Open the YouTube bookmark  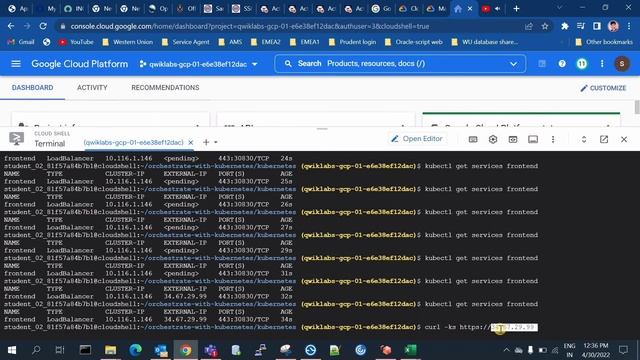pos(76,42)
